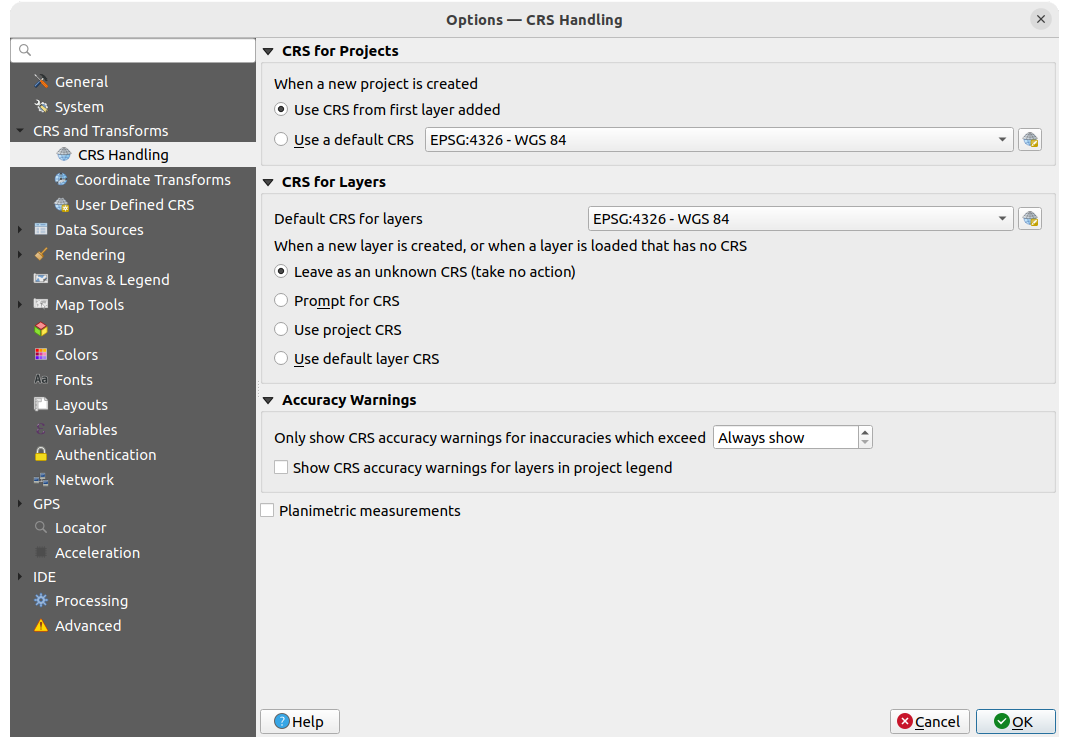This screenshot has width=1069, height=747.
Task: Click the Processing gear icon
Action: (41, 601)
